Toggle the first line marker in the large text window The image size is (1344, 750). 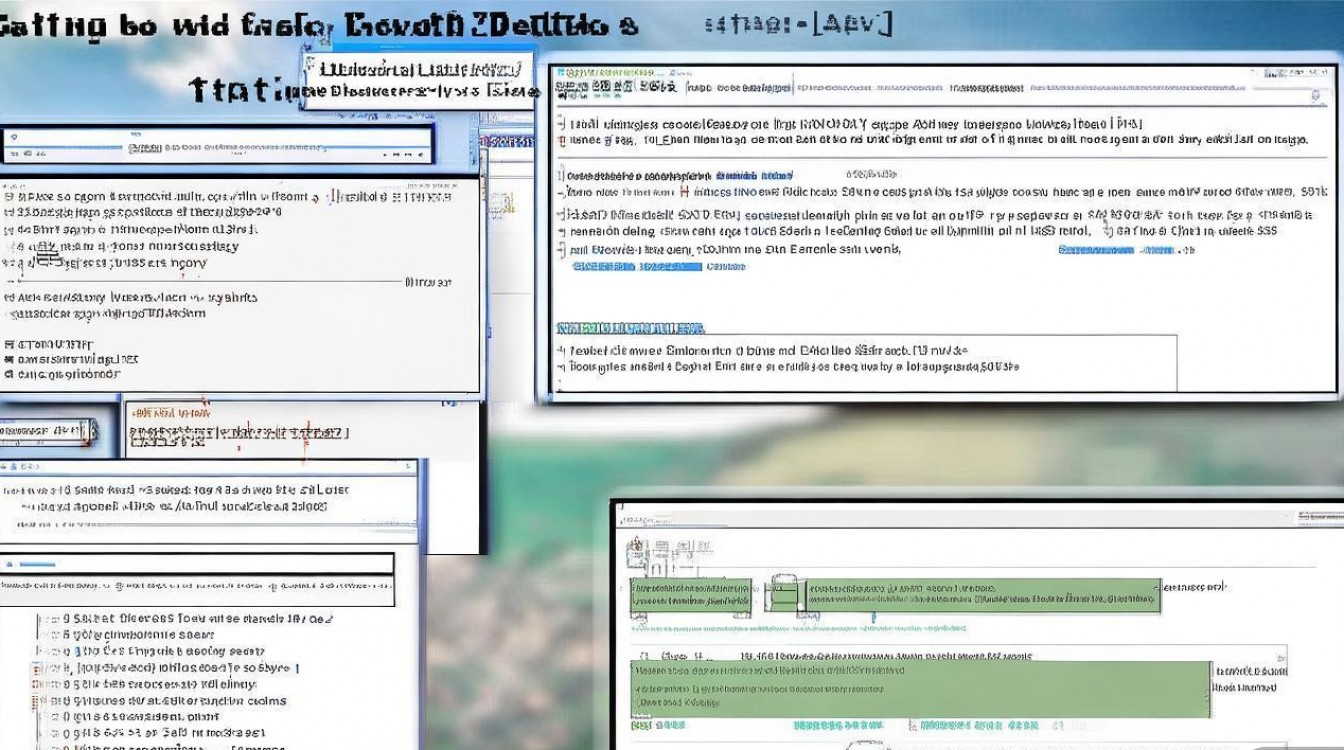pyautogui.click(x=560, y=125)
